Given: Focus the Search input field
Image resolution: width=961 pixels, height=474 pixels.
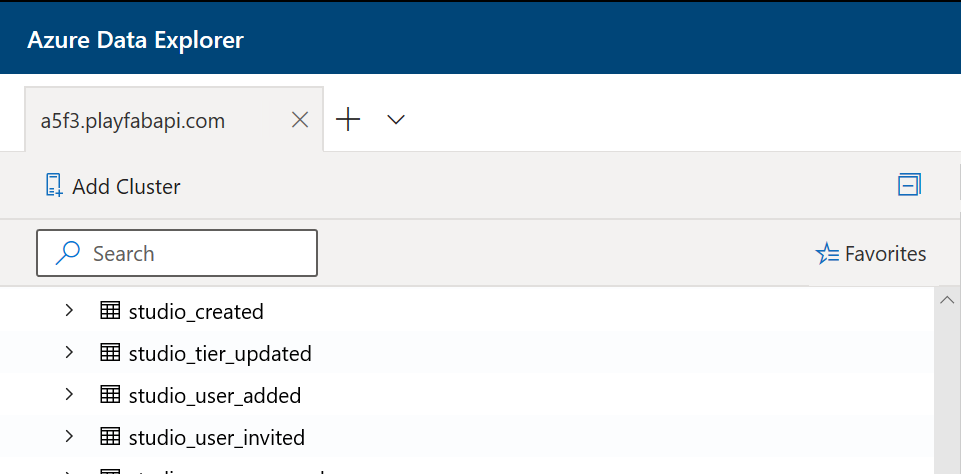Looking at the screenshot, I should click(177, 253).
